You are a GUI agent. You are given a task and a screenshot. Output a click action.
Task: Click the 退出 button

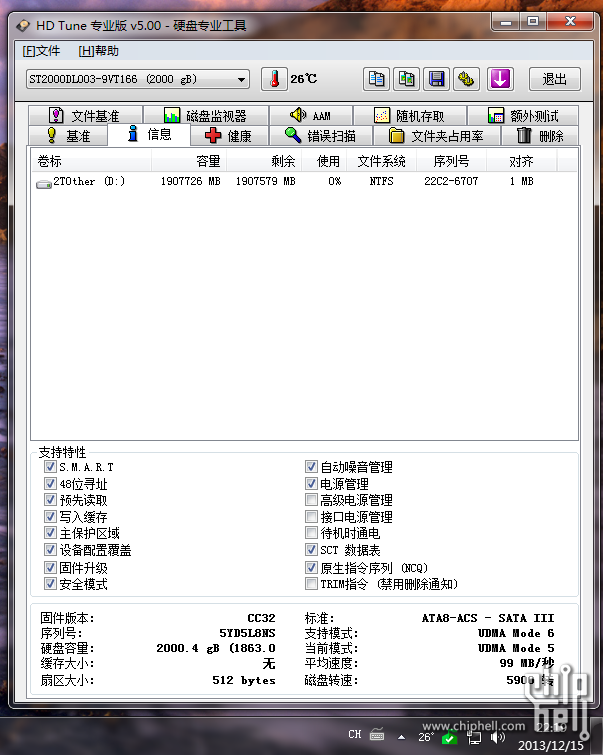[x=554, y=79]
